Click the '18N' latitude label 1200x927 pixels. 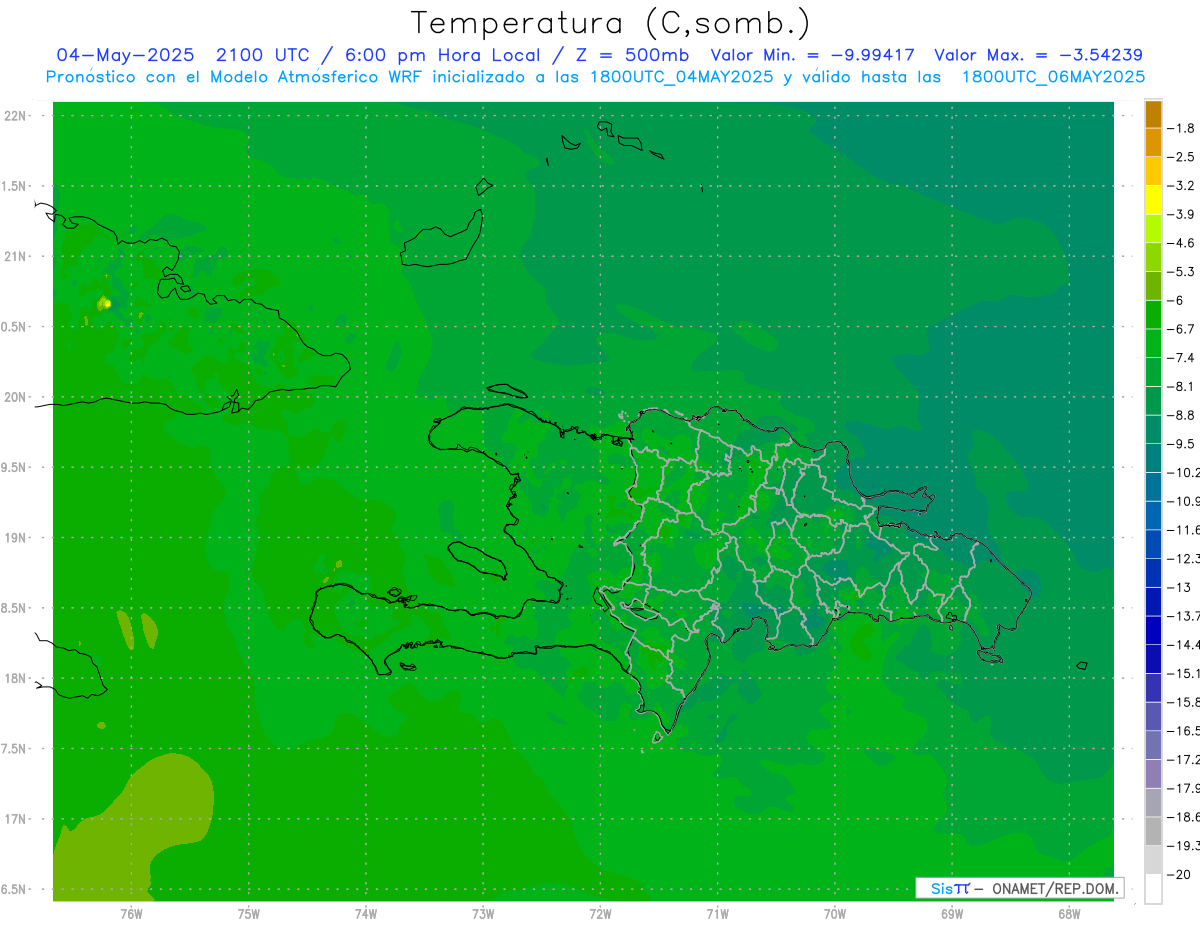pos(15,679)
